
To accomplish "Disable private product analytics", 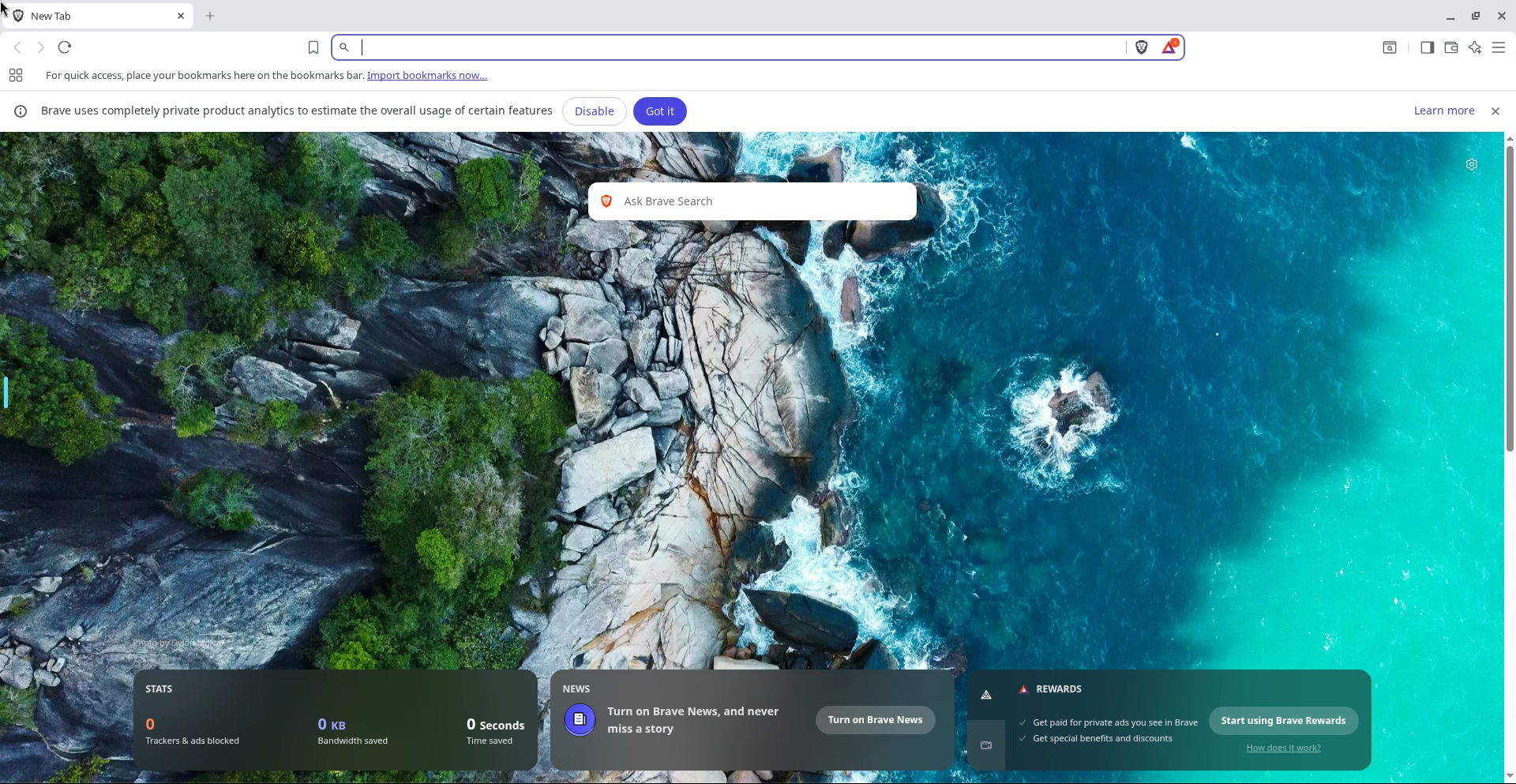I will 594,111.
